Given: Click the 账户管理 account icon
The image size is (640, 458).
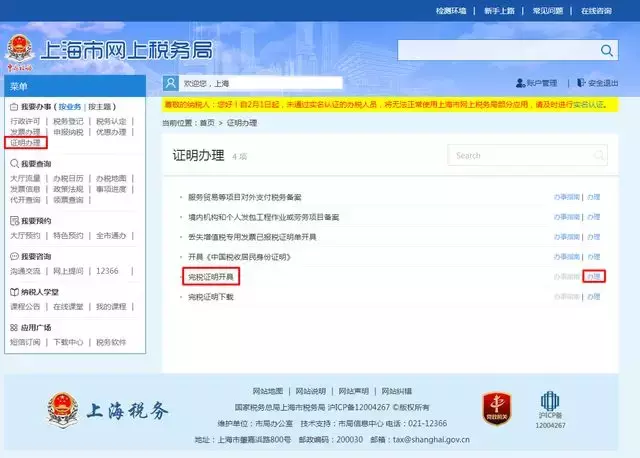Looking at the screenshot, I should [520, 83].
